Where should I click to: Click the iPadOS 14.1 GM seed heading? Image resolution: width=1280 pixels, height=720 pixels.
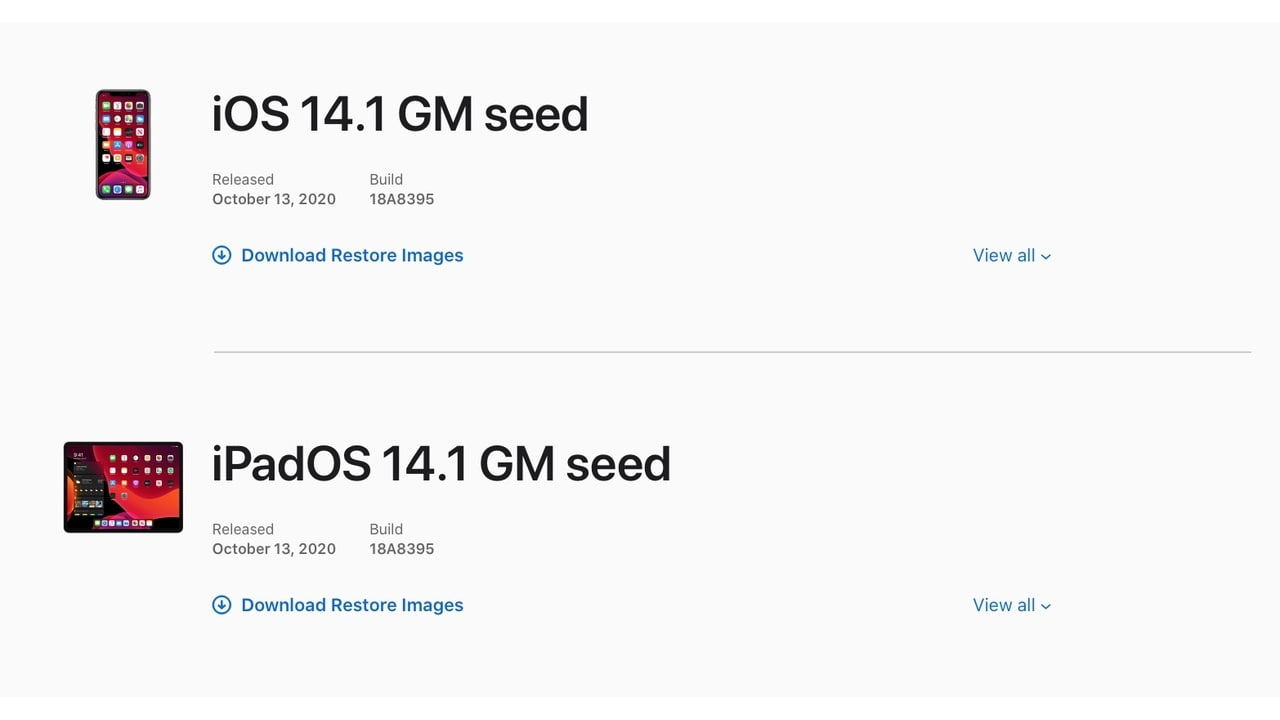click(441, 464)
